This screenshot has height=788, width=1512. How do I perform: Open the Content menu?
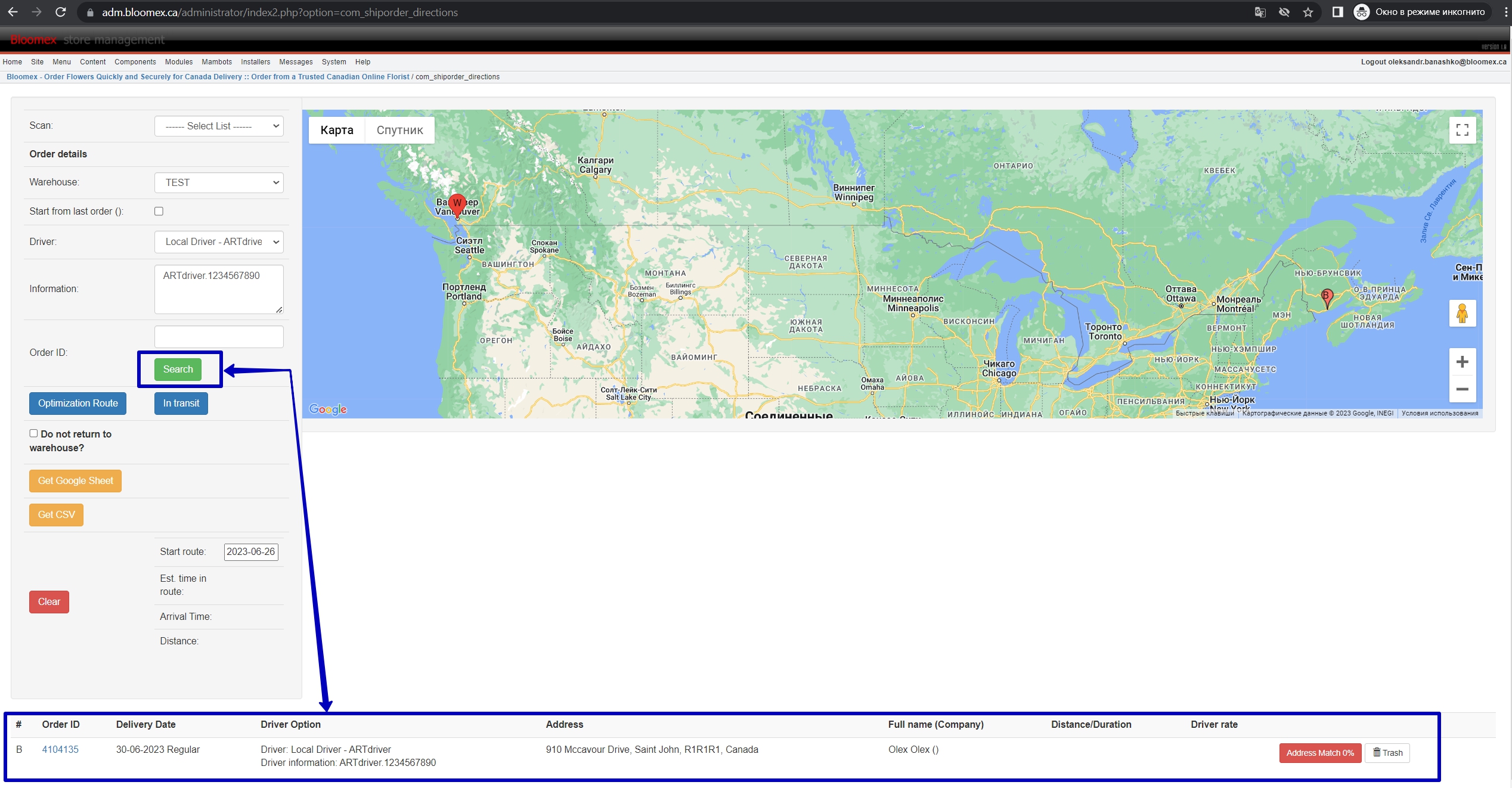point(92,62)
